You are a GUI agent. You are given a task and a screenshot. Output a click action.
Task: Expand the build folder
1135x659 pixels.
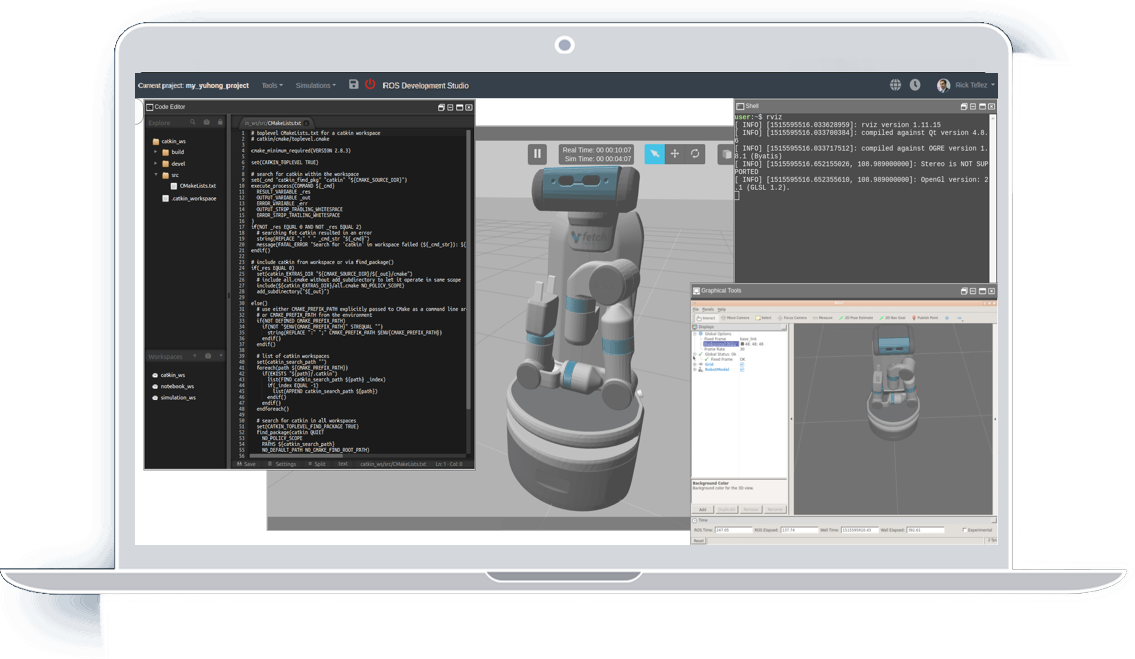pos(156,152)
